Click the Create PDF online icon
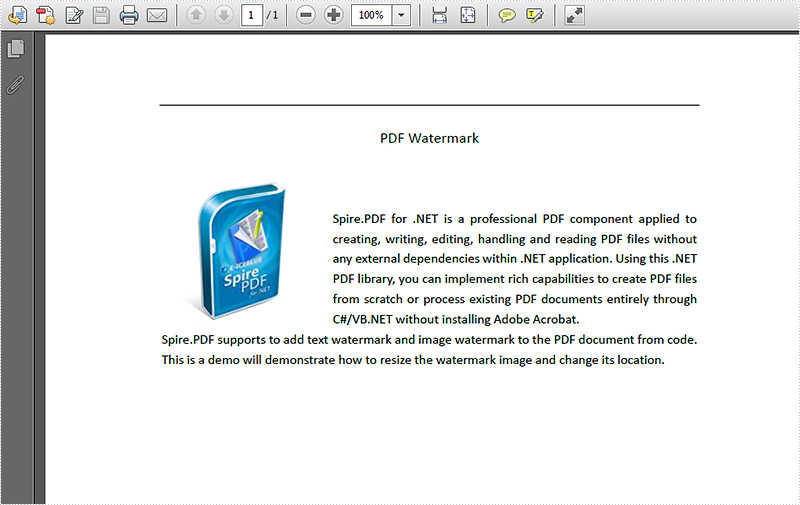The width and height of the screenshot is (800, 505). tap(18, 15)
